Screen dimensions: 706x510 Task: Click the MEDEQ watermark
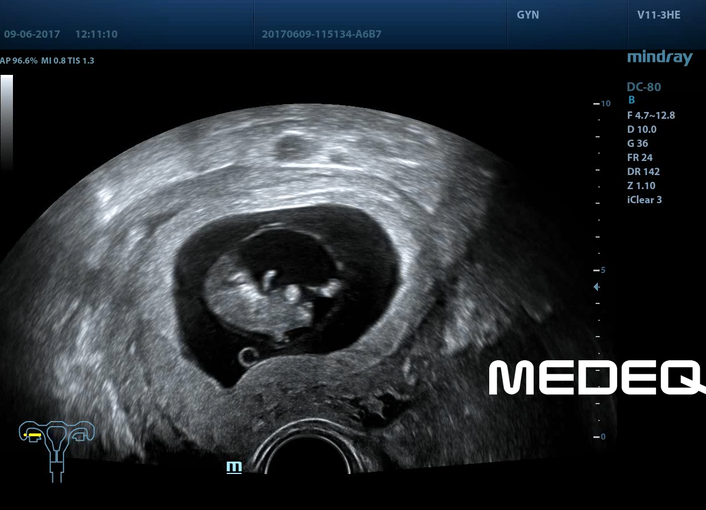pyautogui.click(x=596, y=377)
